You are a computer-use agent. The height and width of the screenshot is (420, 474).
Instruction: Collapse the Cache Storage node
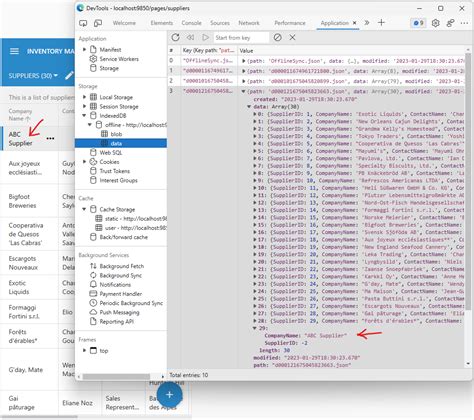84,209
